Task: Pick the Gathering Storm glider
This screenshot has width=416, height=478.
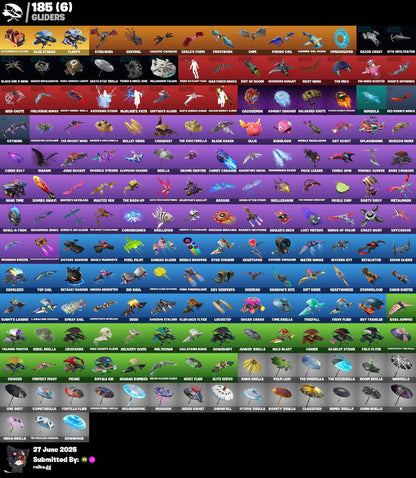Action: [104, 100]
